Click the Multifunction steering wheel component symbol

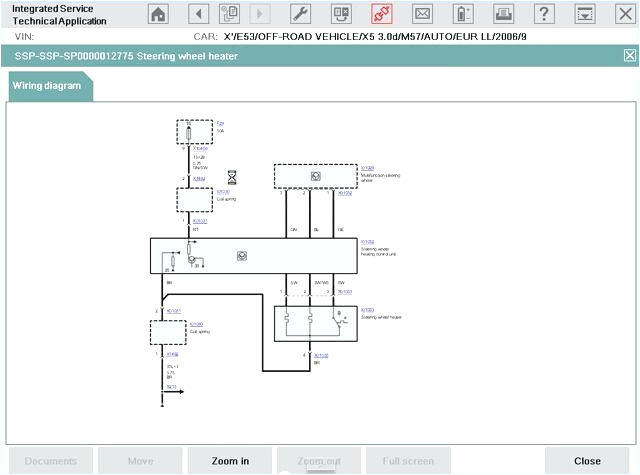click(x=315, y=176)
